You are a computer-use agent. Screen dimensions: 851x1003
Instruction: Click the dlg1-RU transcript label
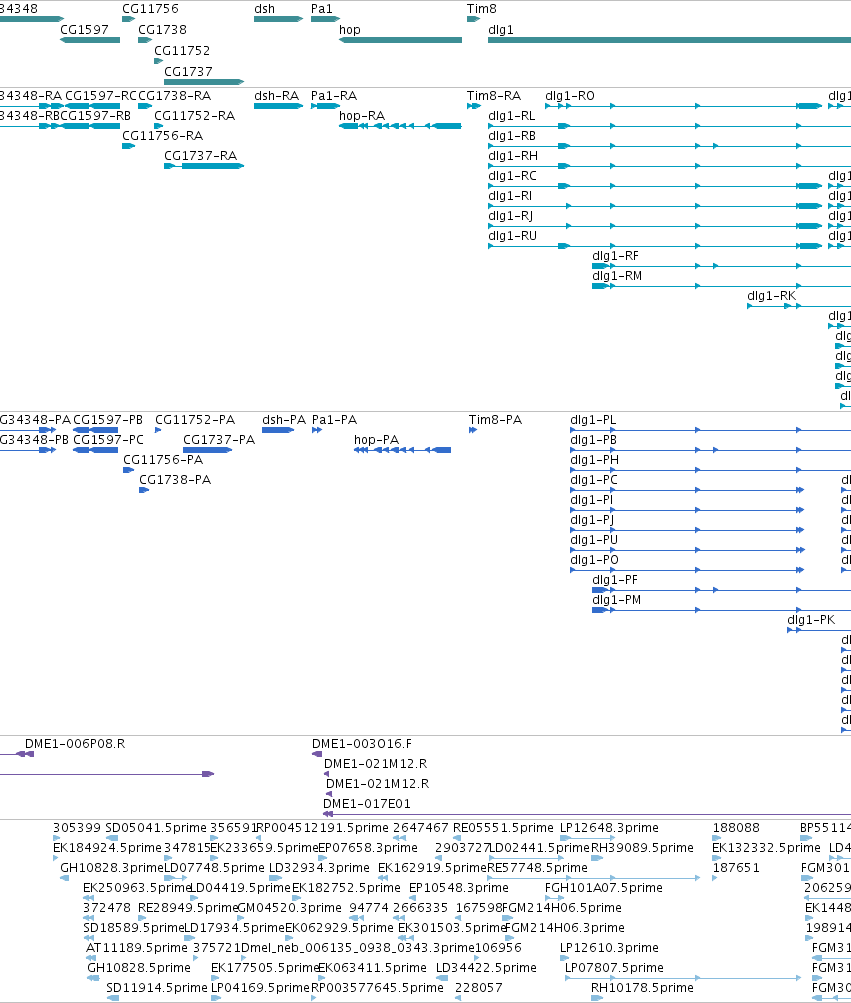513,236
